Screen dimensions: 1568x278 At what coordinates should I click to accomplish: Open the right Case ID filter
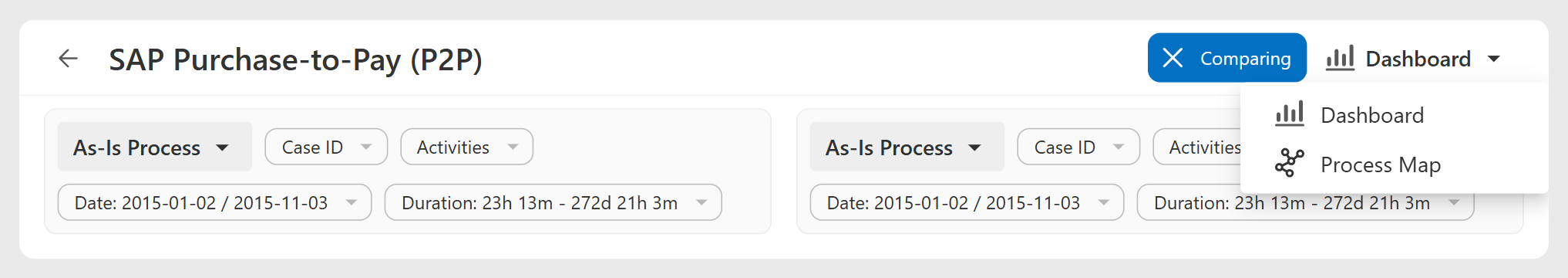click(1078, 147)
